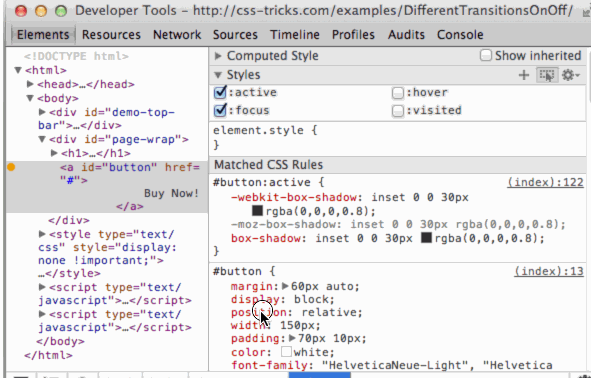The width and height of the screenshot is (591, 378).
Task: Click the -webkit-box-shadow black color swatch
Action: pos(257,210)
